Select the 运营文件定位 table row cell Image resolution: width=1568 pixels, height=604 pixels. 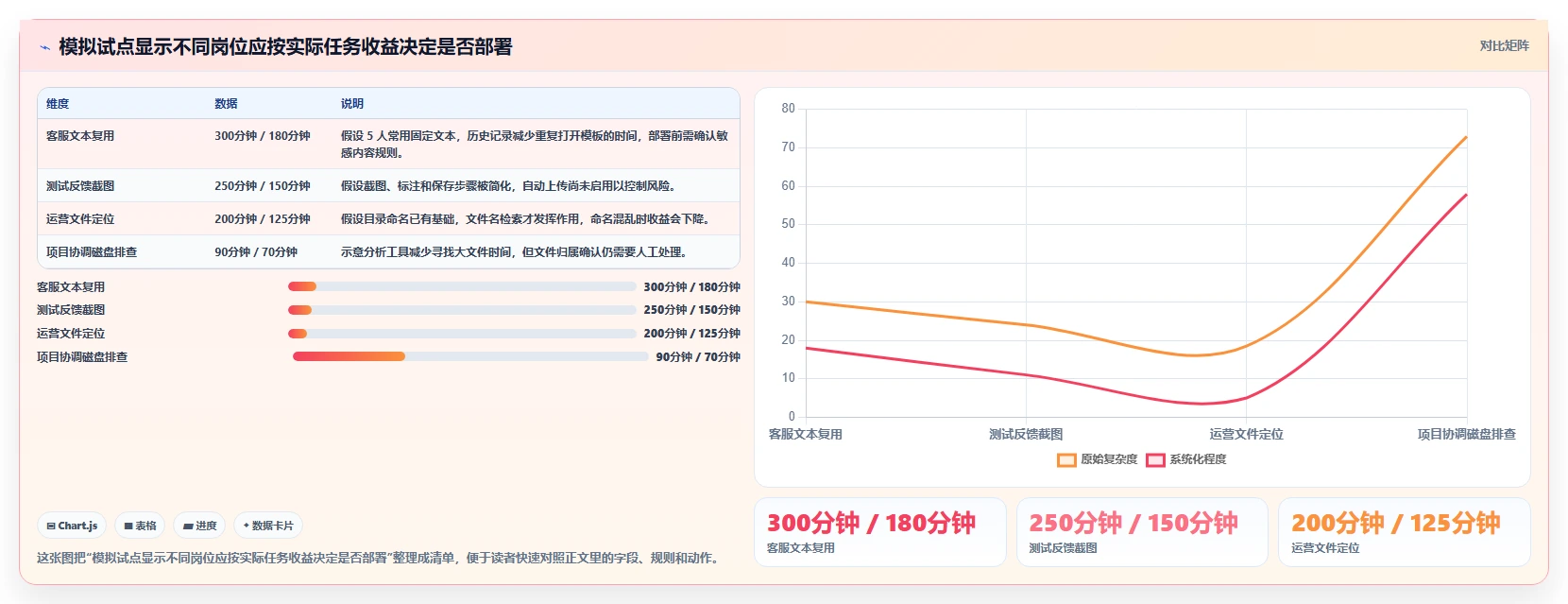pyautogui.click(x=80, y=219)
